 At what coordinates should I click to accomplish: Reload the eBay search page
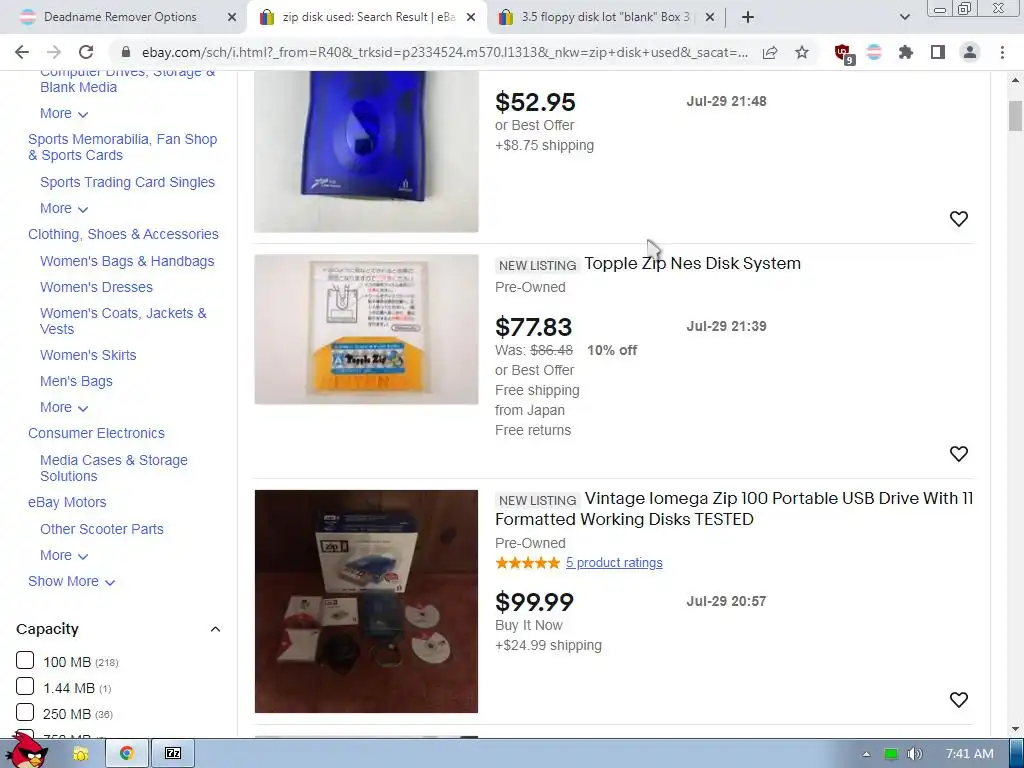(x=86, y=52)
